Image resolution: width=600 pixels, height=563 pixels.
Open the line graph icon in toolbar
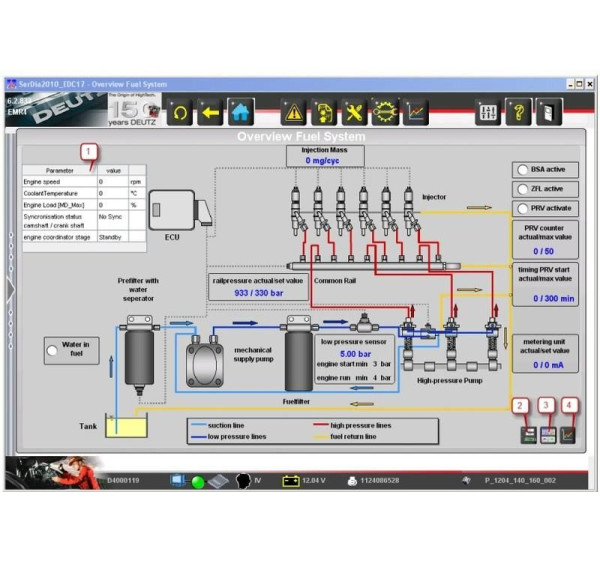415,111
